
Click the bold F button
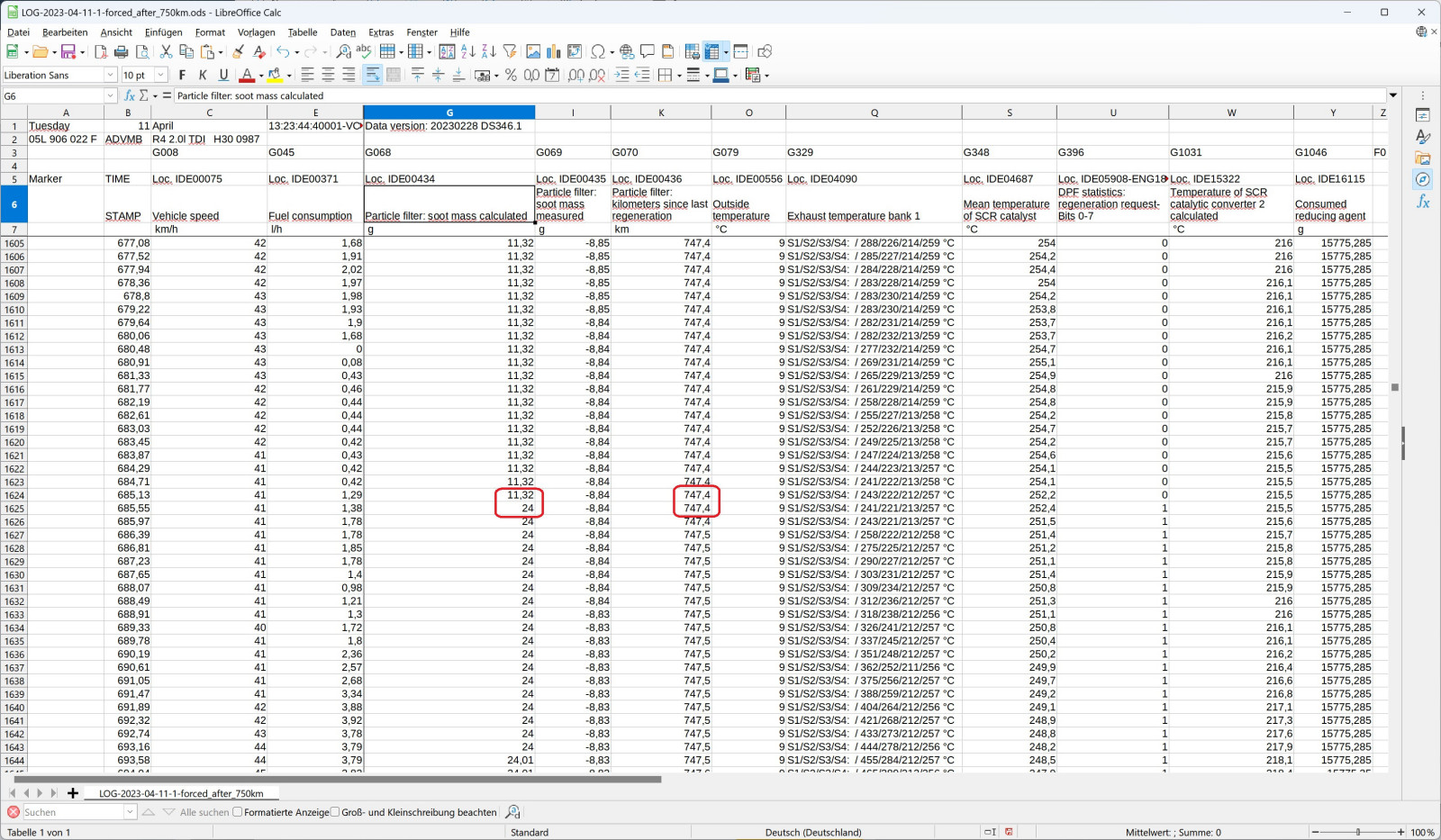click(182, 76)
